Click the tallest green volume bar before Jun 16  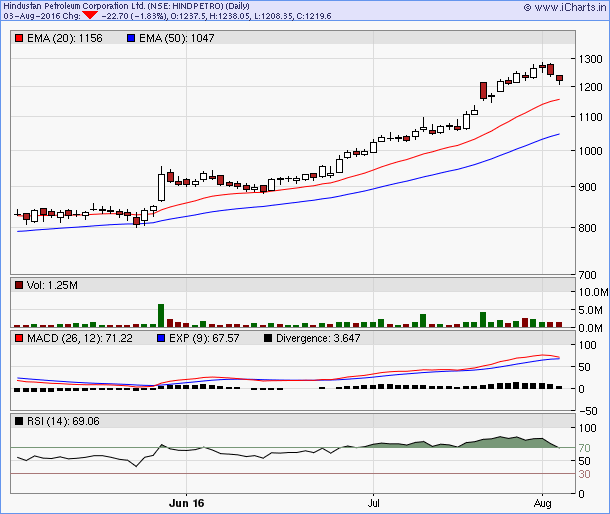tap(161, 315)
